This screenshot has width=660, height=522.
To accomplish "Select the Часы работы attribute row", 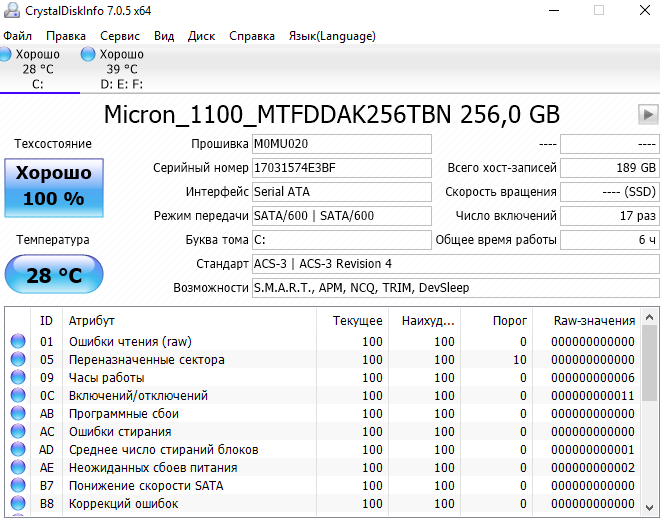I will [x=323, y=378].
